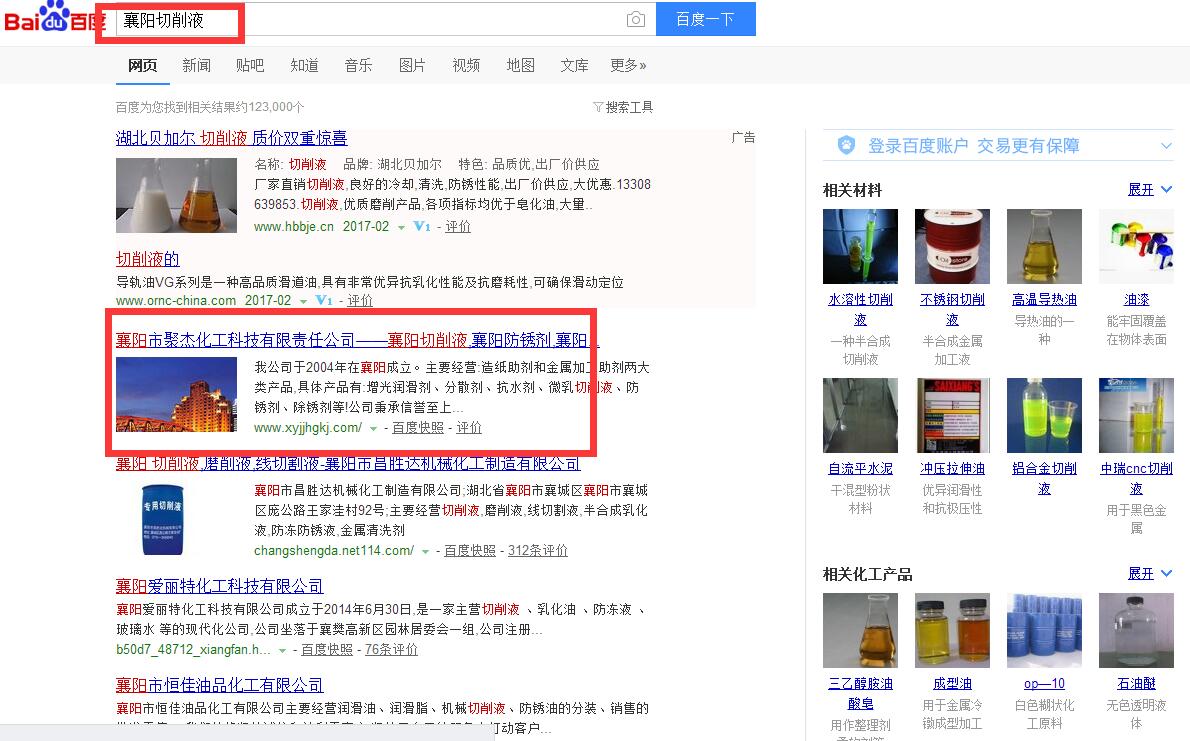Switch to the 贴吧 tab

tap(250, 65)
